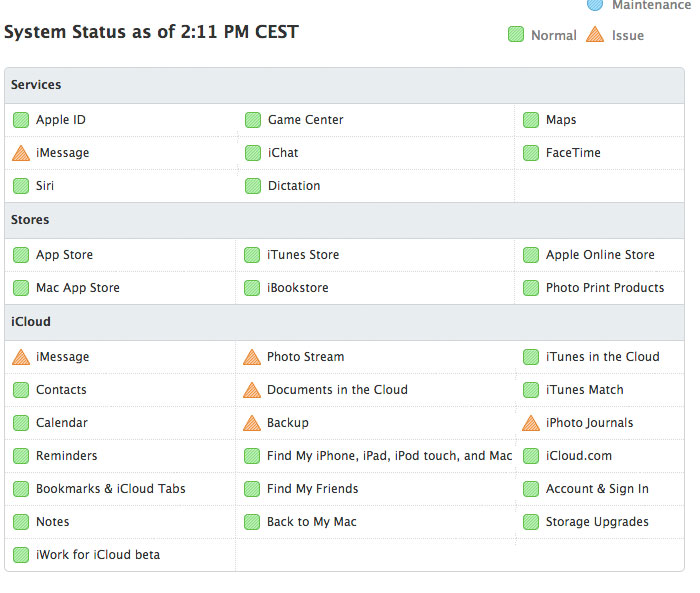Click the blue Maintenance legend circle
The width and height of the screenshot is (700, 593).
pos(595,4)
